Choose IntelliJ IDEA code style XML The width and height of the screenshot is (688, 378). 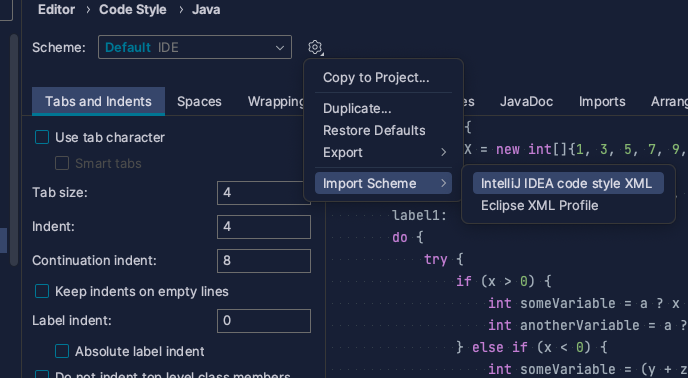[568, 184]
